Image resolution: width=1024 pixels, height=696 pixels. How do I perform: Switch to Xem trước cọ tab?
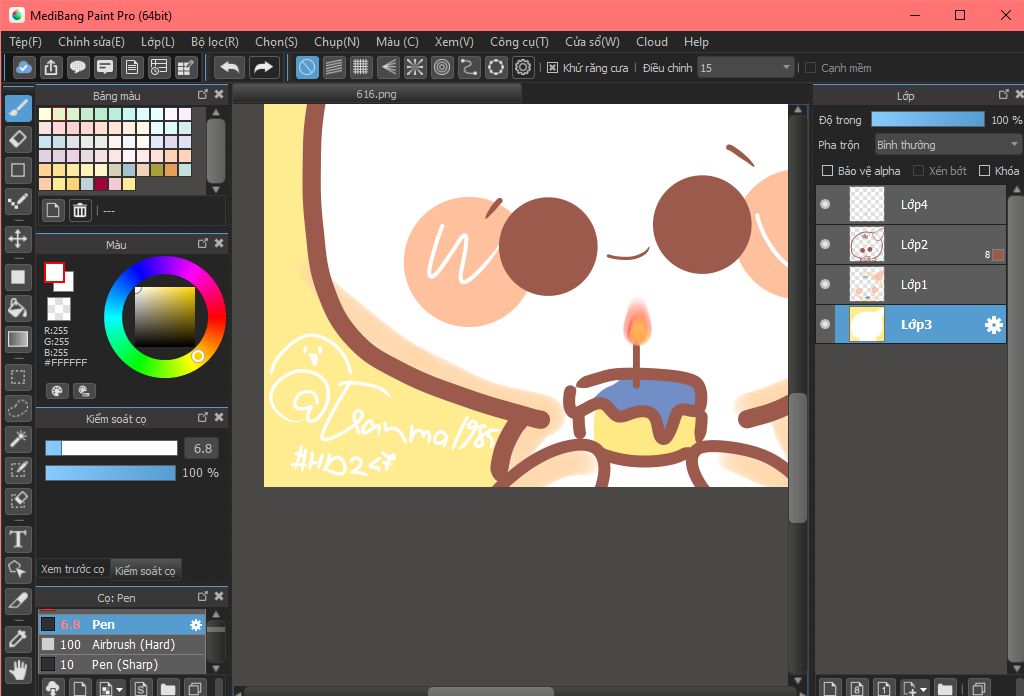(x=72, y=569)
